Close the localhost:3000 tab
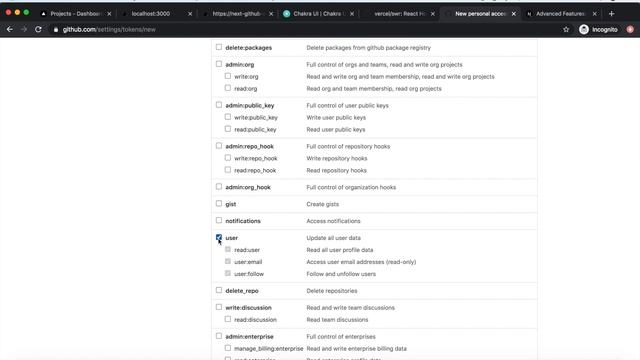This screenshot has width=640, height=360. 190,14
